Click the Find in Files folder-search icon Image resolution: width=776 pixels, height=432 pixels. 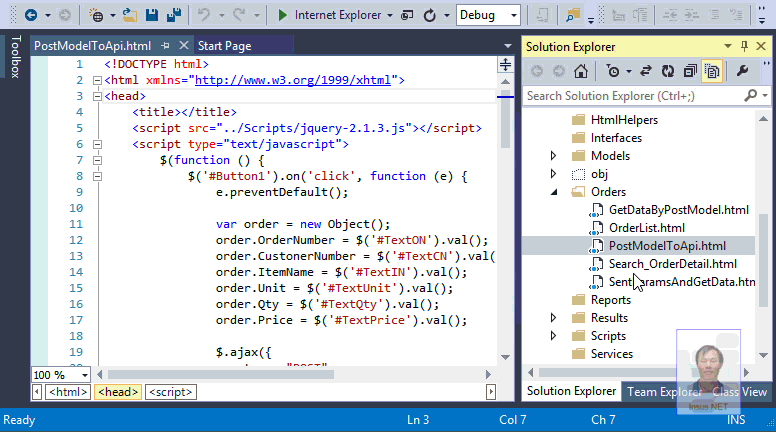pyautogui.click(x=573, y=15)
